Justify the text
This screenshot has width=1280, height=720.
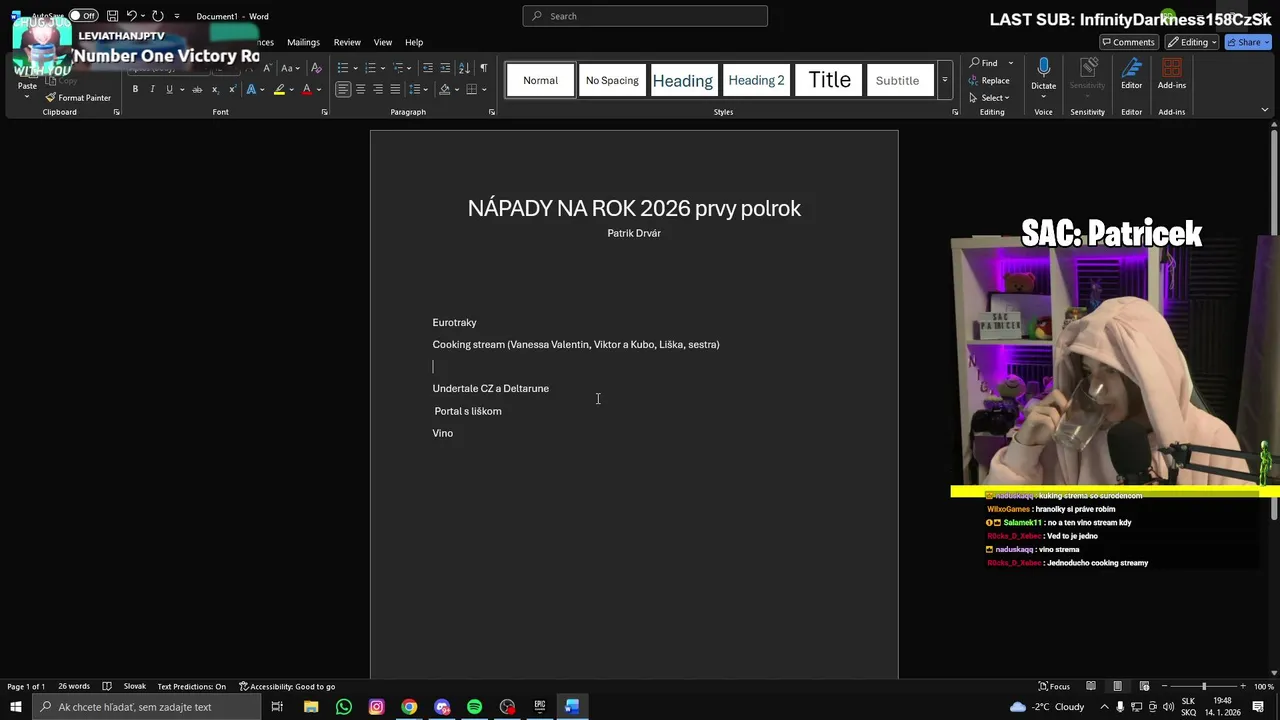point(395,90)
